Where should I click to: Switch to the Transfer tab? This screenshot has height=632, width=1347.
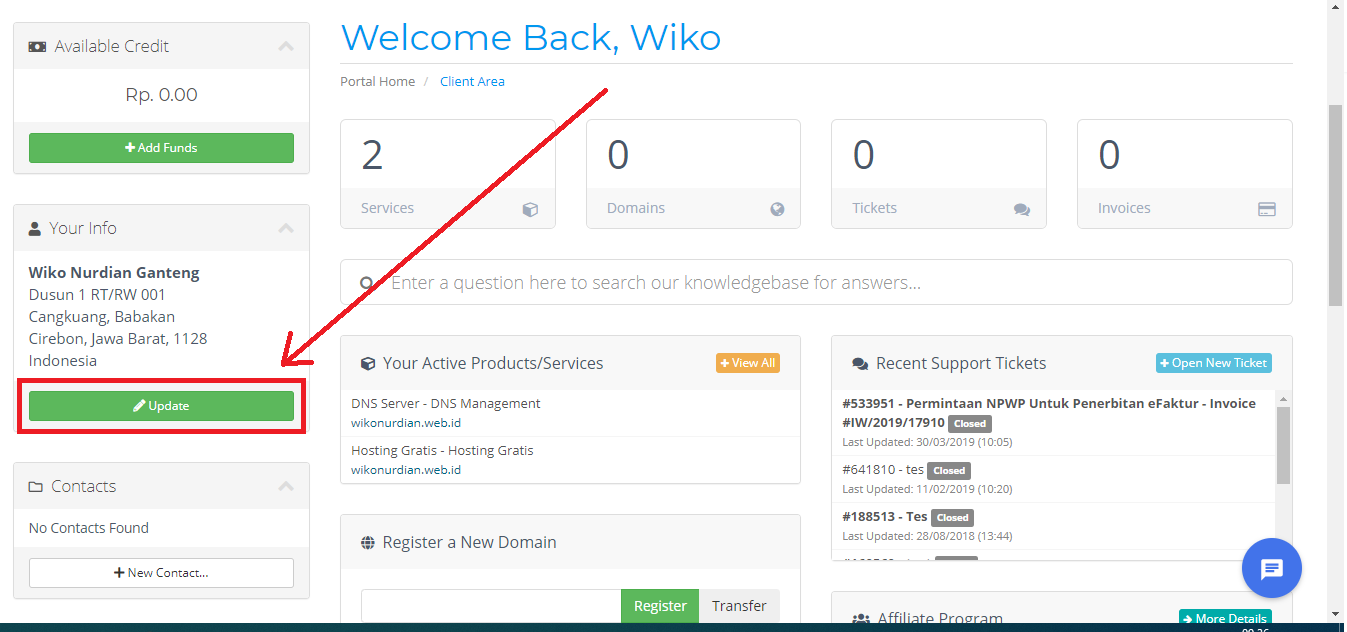739,605
